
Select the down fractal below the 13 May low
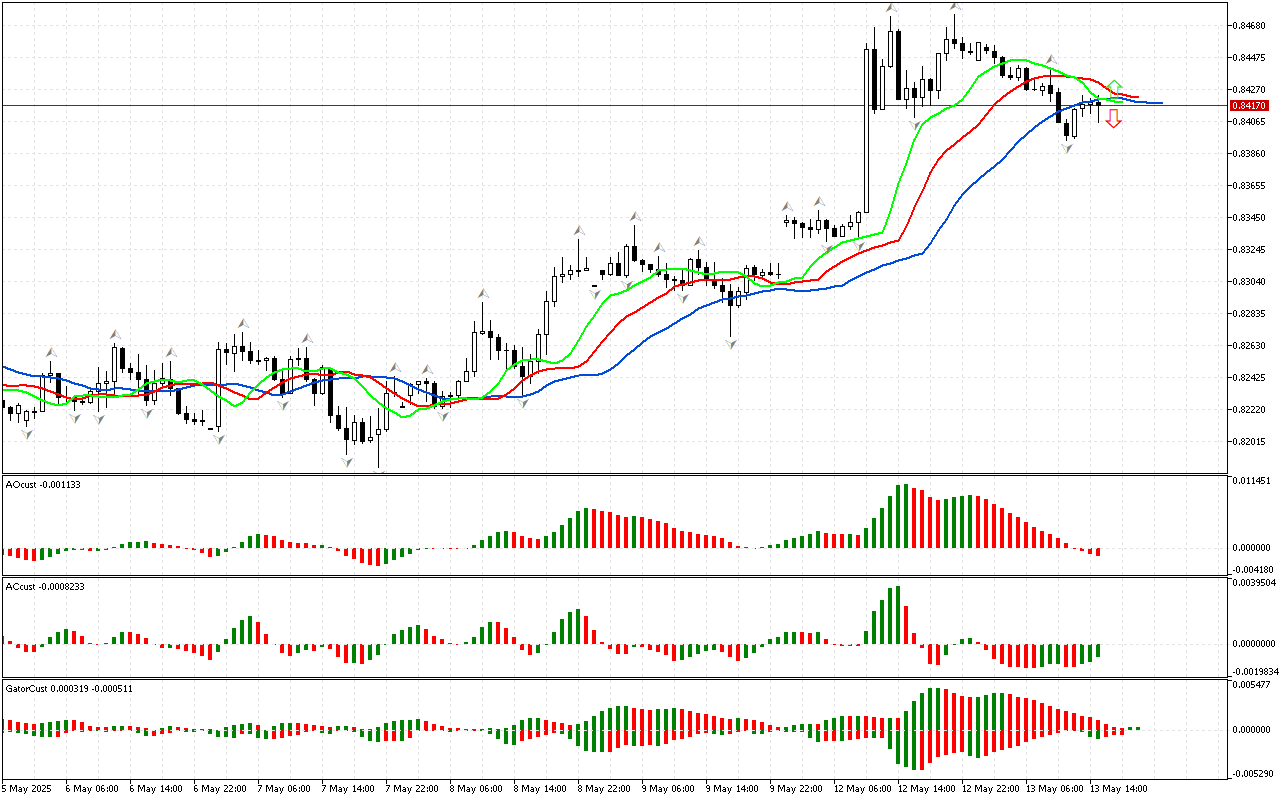[x=1067, y=148]
